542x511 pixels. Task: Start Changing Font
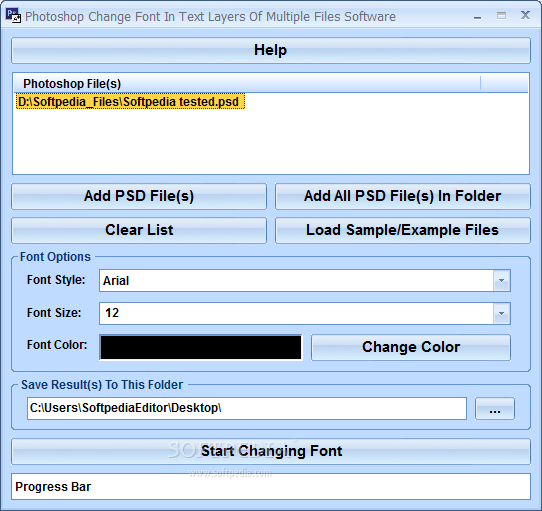coord(271,452)
